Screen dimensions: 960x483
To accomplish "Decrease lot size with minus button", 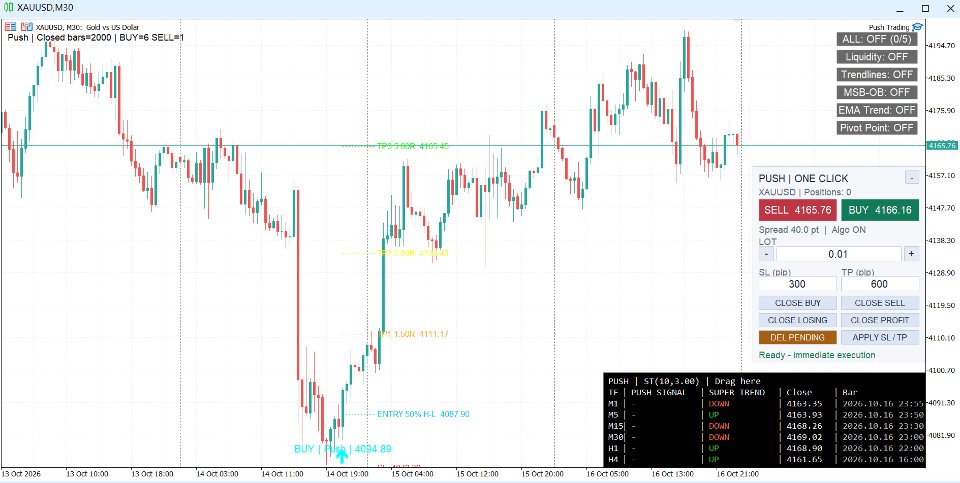I will point(766,254).
